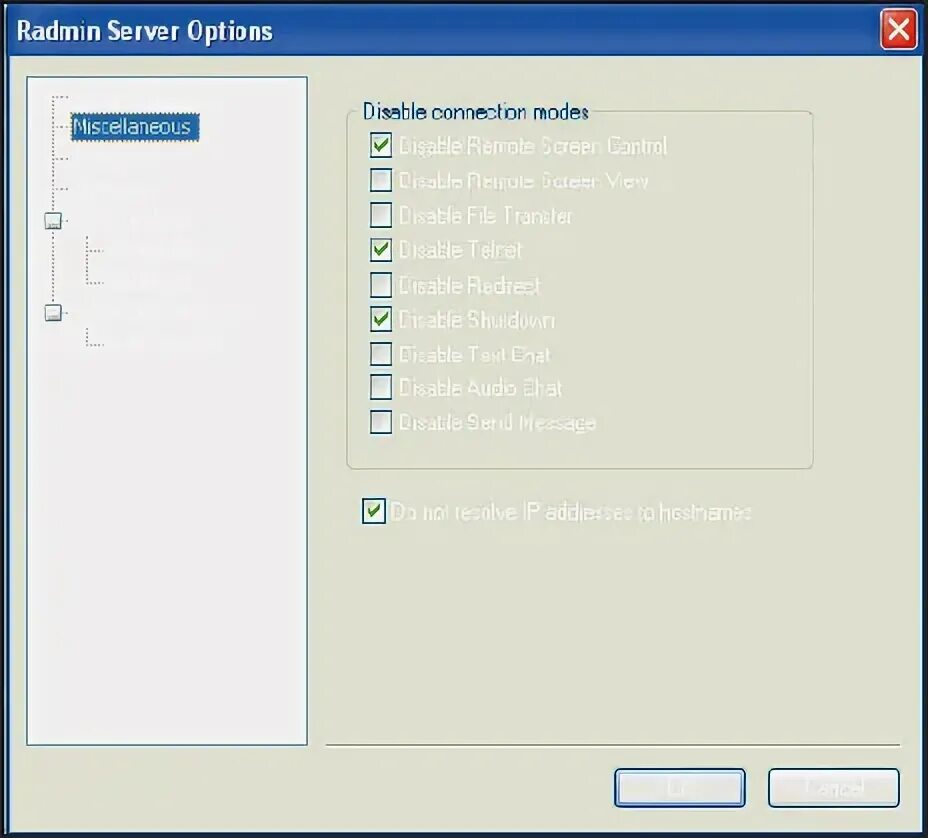Untick the Disable Shutdown checkbox
The width and height of the screenshot is (928, 838).
tap(381, 319)
